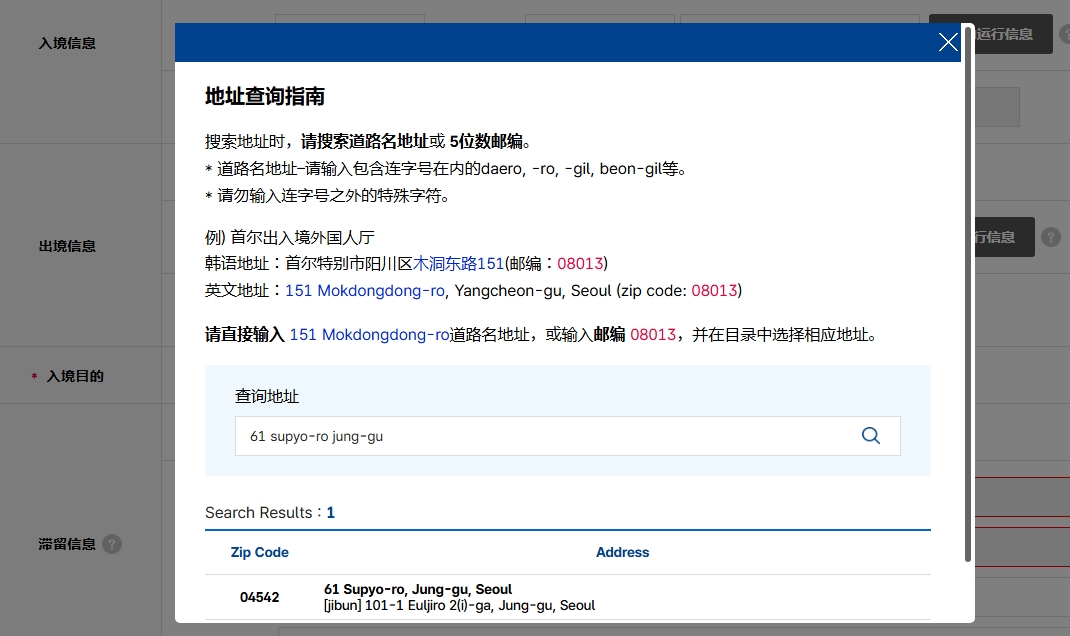This screenshot has width=1070, height=636.
Task: Click the blue 151 Mokdongdong-ro example in the English address line
Action: 364,291
